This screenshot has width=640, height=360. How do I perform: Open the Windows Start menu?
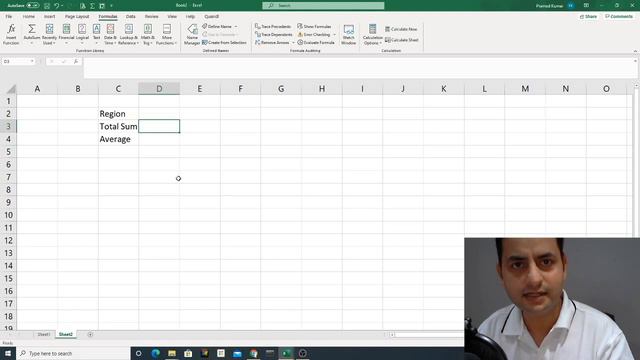[x=8, y=353]
